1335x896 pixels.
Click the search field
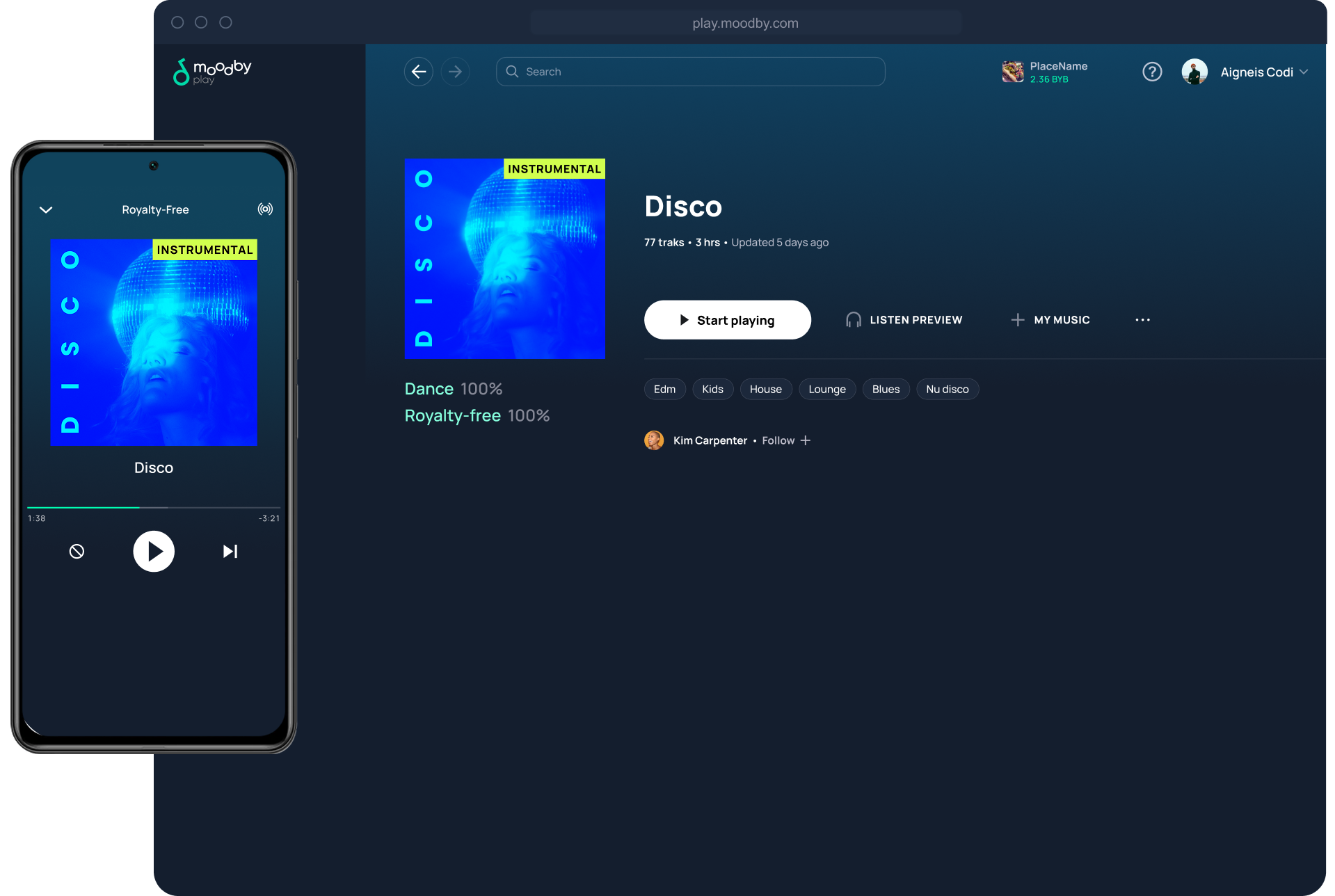coord(690,71)
